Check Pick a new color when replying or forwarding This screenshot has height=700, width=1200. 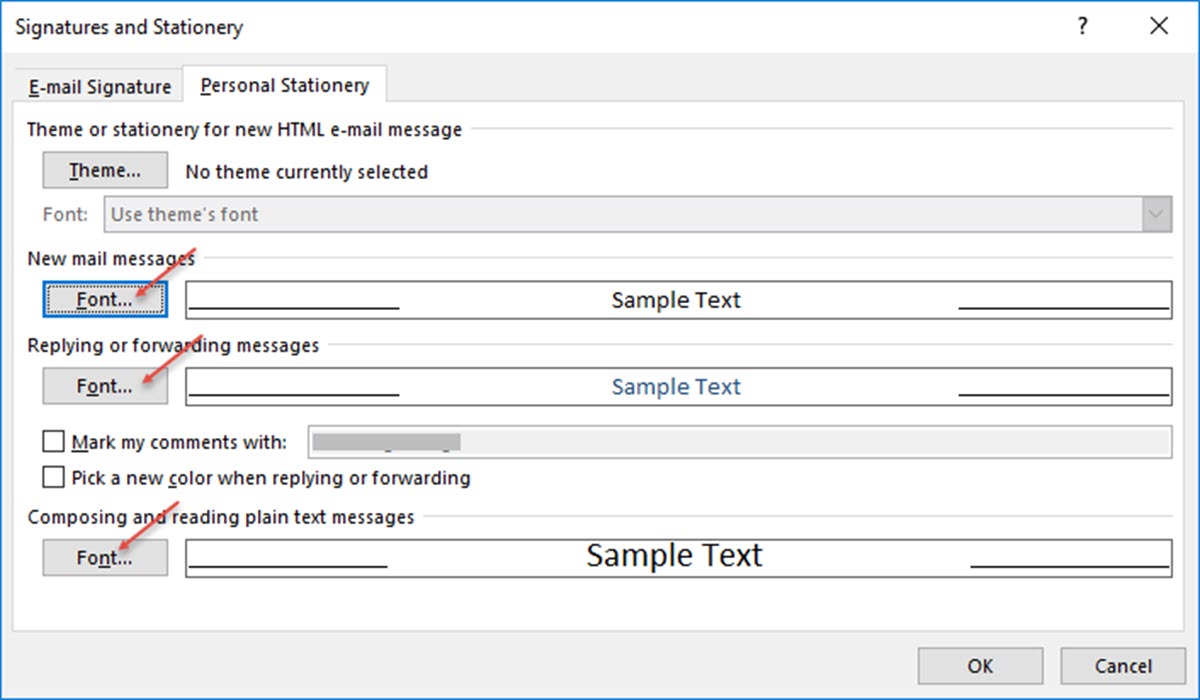click(53, 477)
